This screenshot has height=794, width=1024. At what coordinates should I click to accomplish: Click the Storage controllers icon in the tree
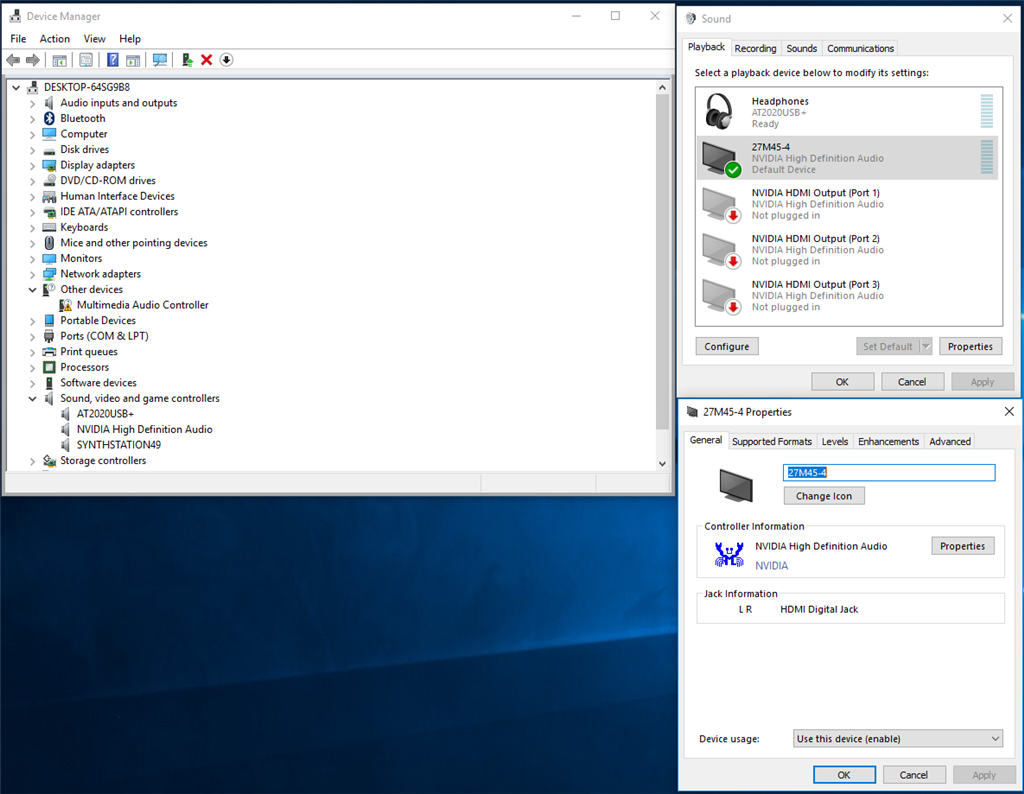coord(49,461)
